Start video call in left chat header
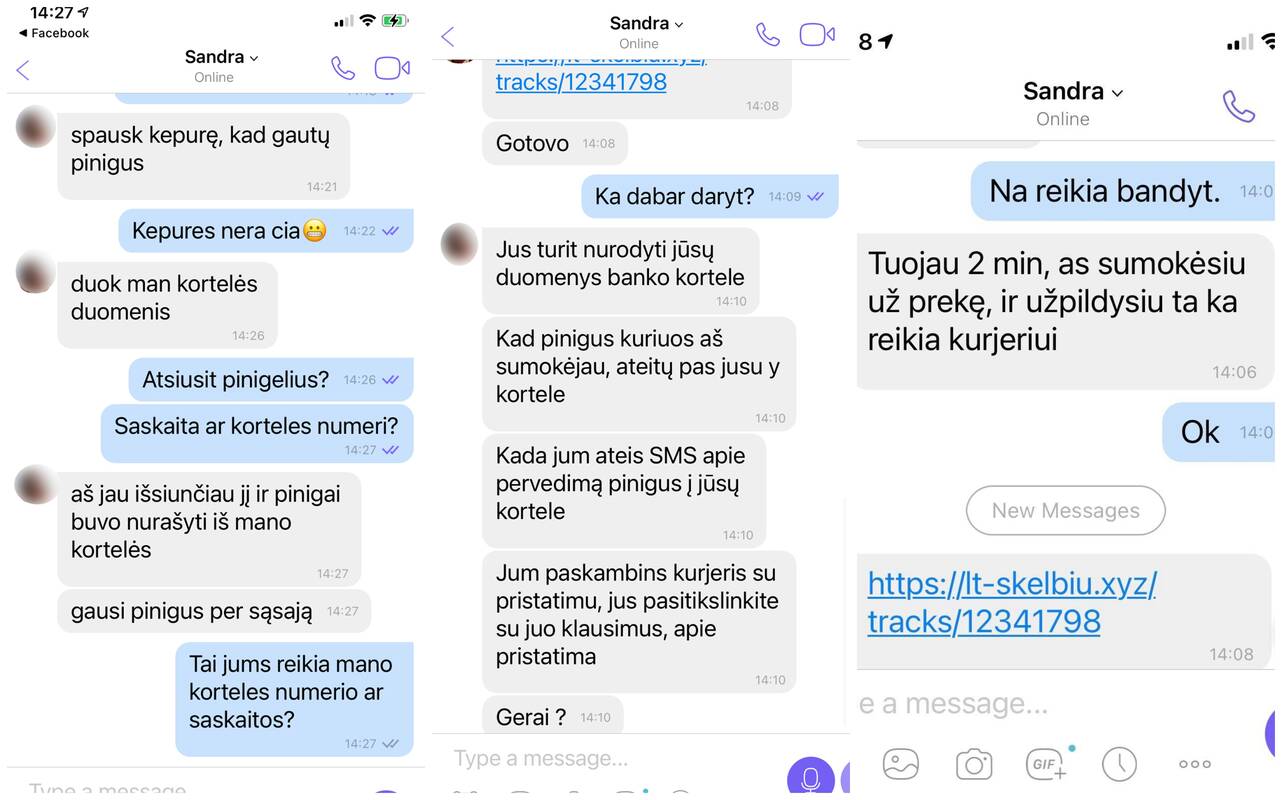Screen dimensions: 1282x800 392,68
